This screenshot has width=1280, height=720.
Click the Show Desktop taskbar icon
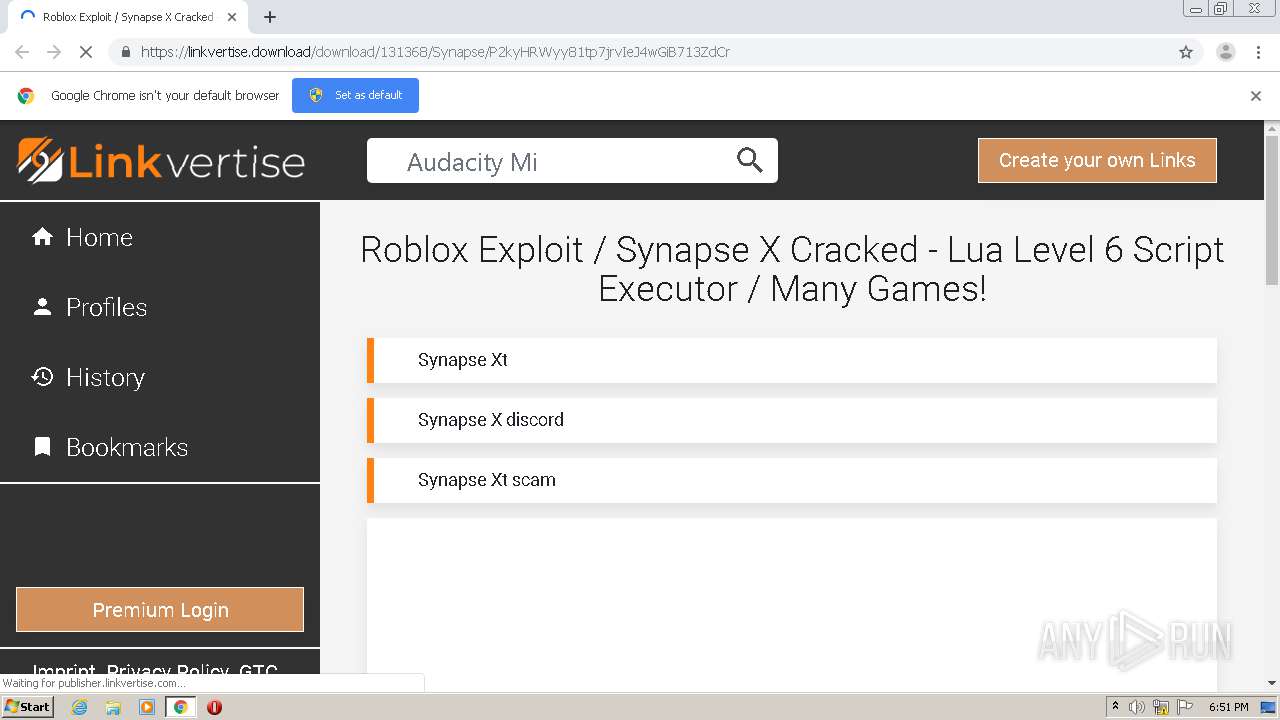click(x=1270, y=707)
